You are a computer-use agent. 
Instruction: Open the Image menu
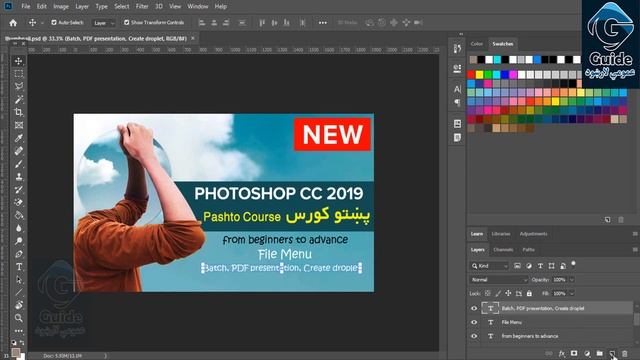(x=61, y=7)
